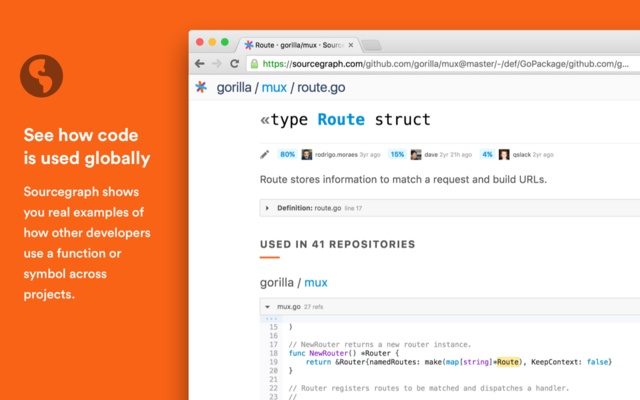Click NewRouter function name on line 18

(x=329, y=353)
